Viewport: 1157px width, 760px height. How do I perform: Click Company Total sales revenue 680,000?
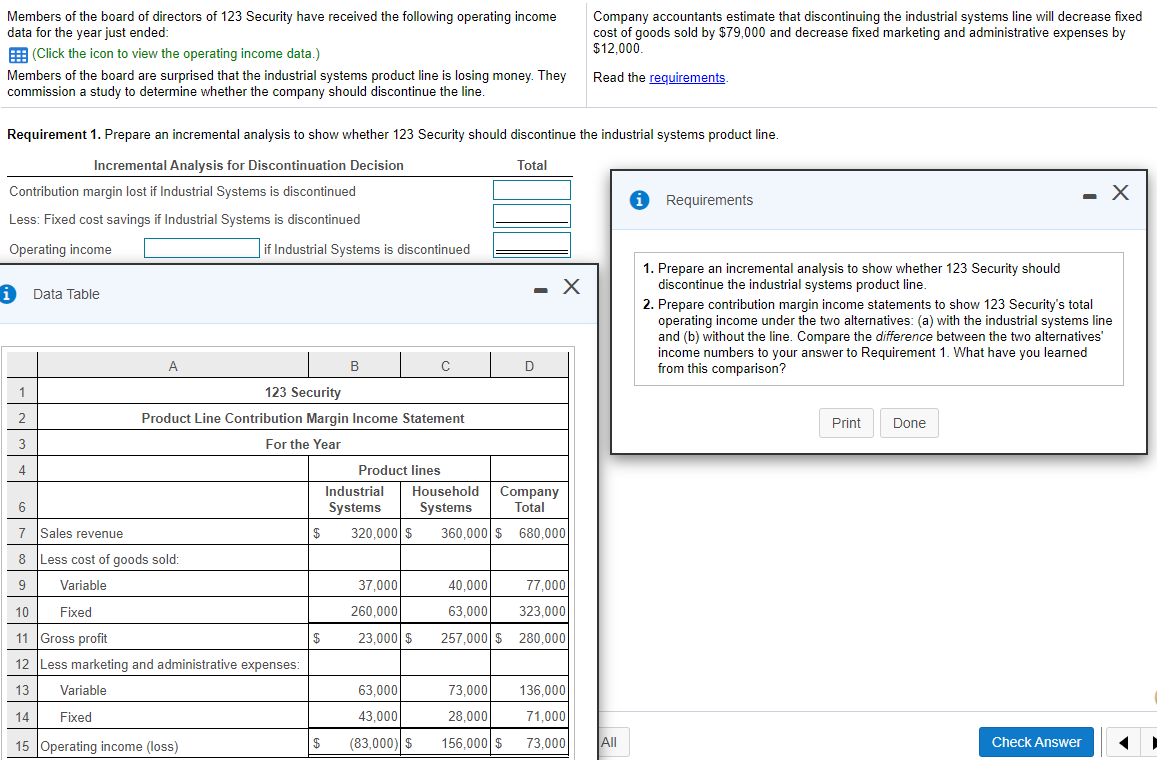click(542, 533)
